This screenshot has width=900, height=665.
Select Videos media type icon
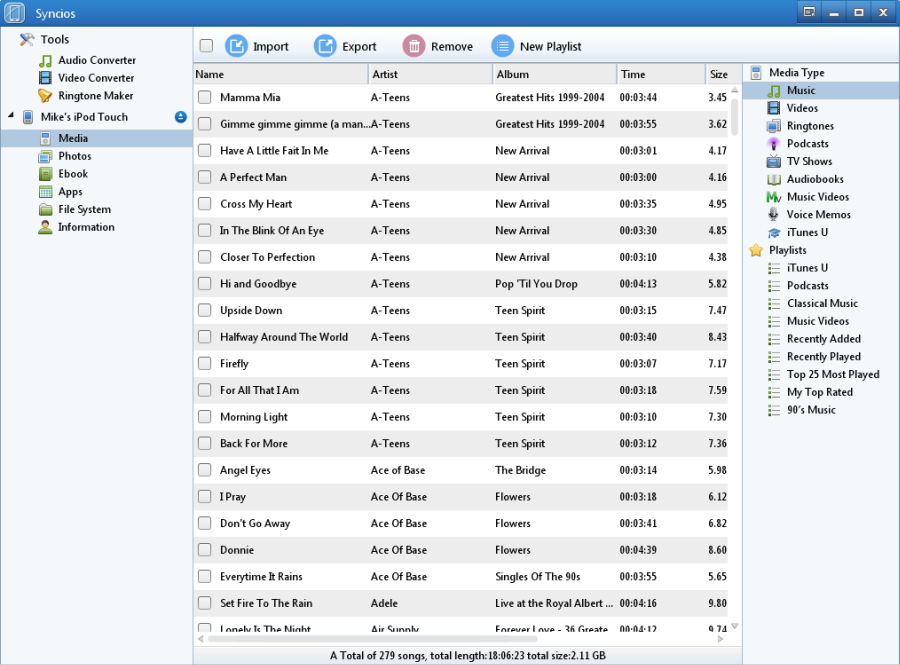click(x=774, y=108)
